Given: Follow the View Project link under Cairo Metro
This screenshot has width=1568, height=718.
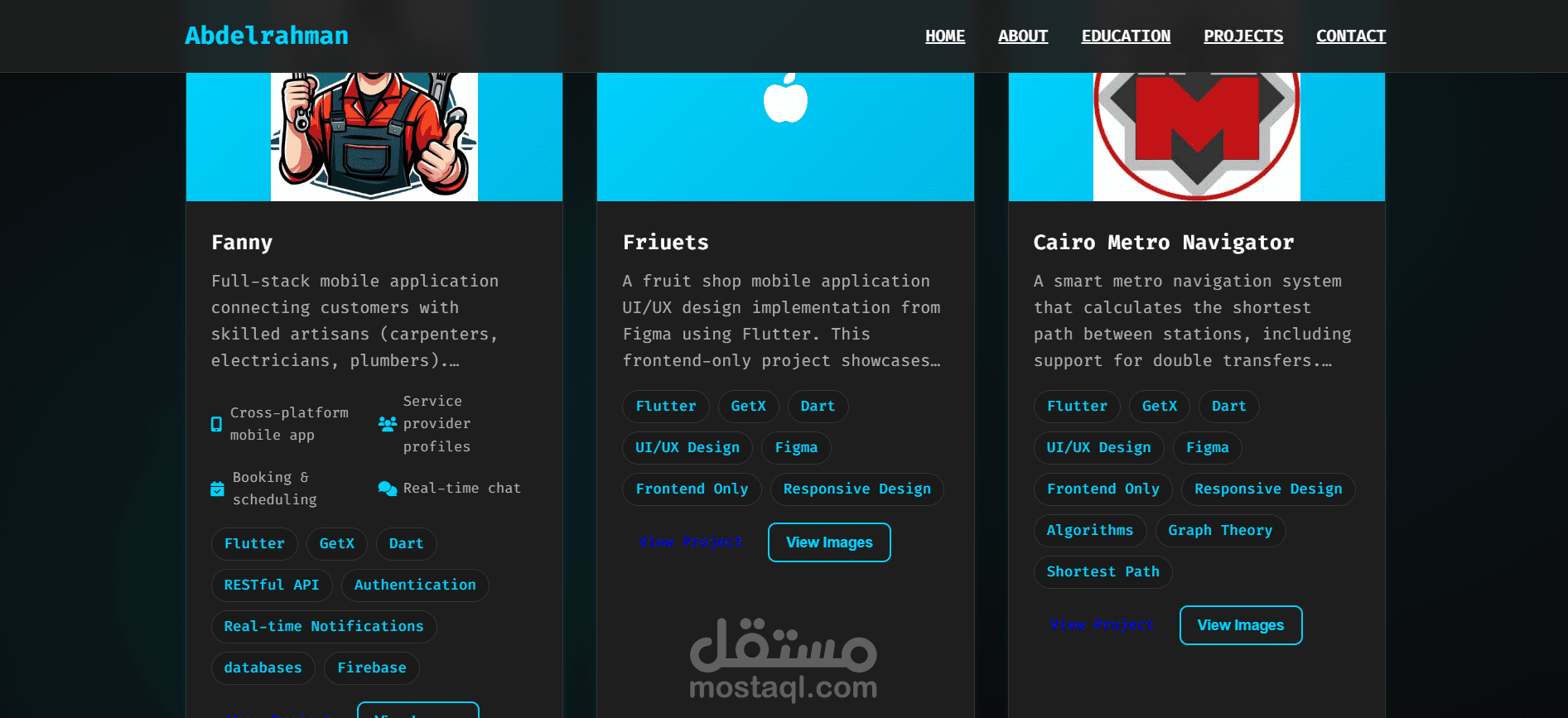Looking at the screenshot, I should click(1102, 624).
